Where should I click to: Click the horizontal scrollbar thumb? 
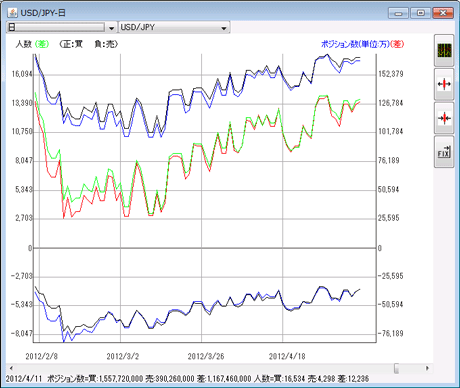click(396, 368)
